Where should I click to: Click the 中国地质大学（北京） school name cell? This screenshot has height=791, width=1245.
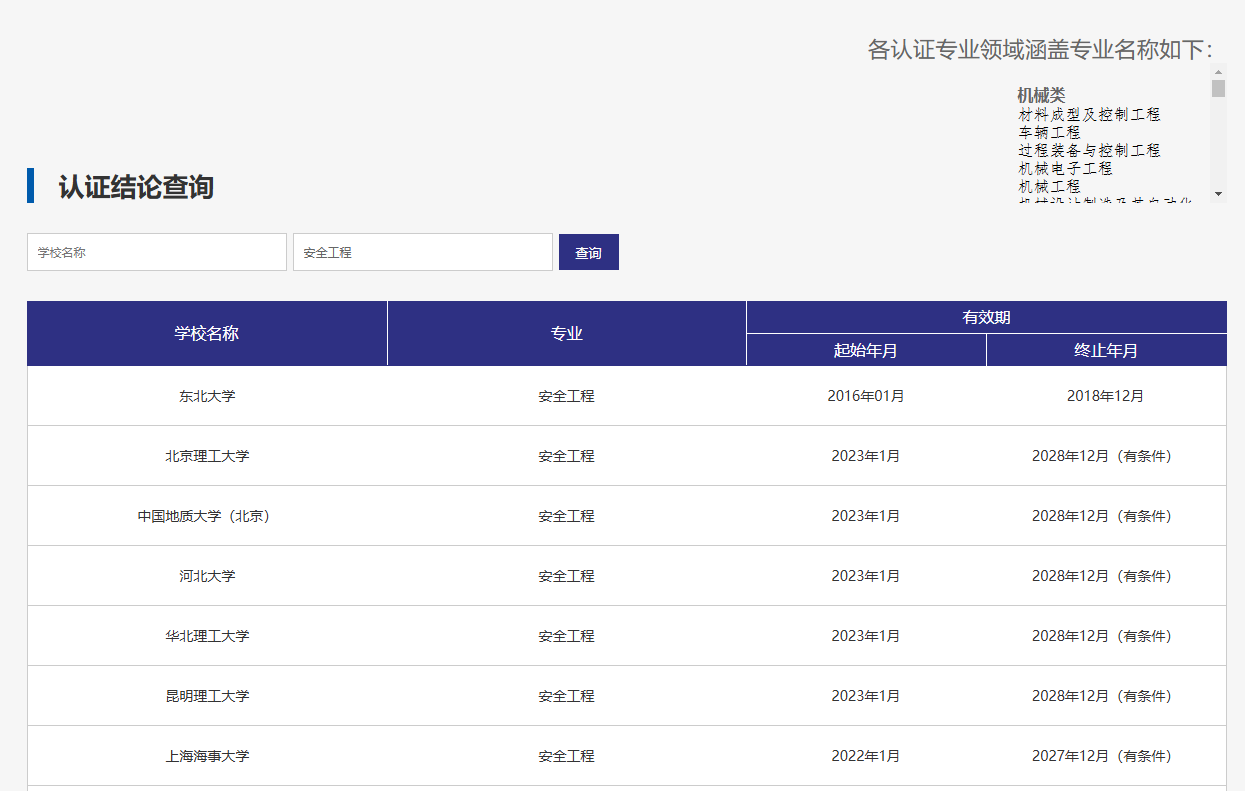[207, 516]
